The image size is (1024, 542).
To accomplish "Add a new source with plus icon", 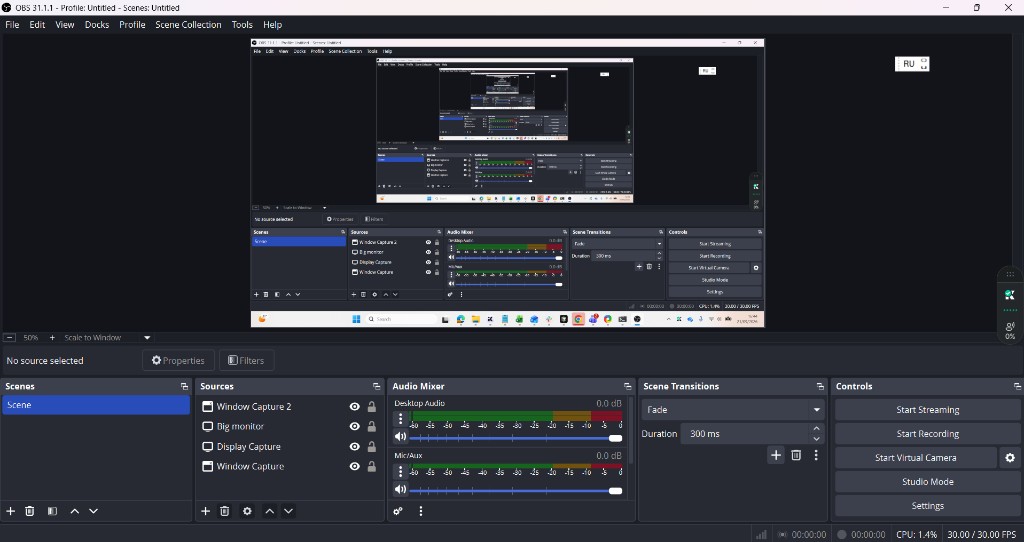I will (205, 511).
